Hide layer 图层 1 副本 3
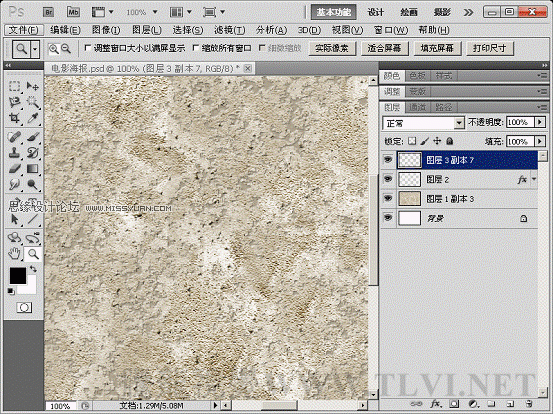The image size is (553, 414). [388, 199]
